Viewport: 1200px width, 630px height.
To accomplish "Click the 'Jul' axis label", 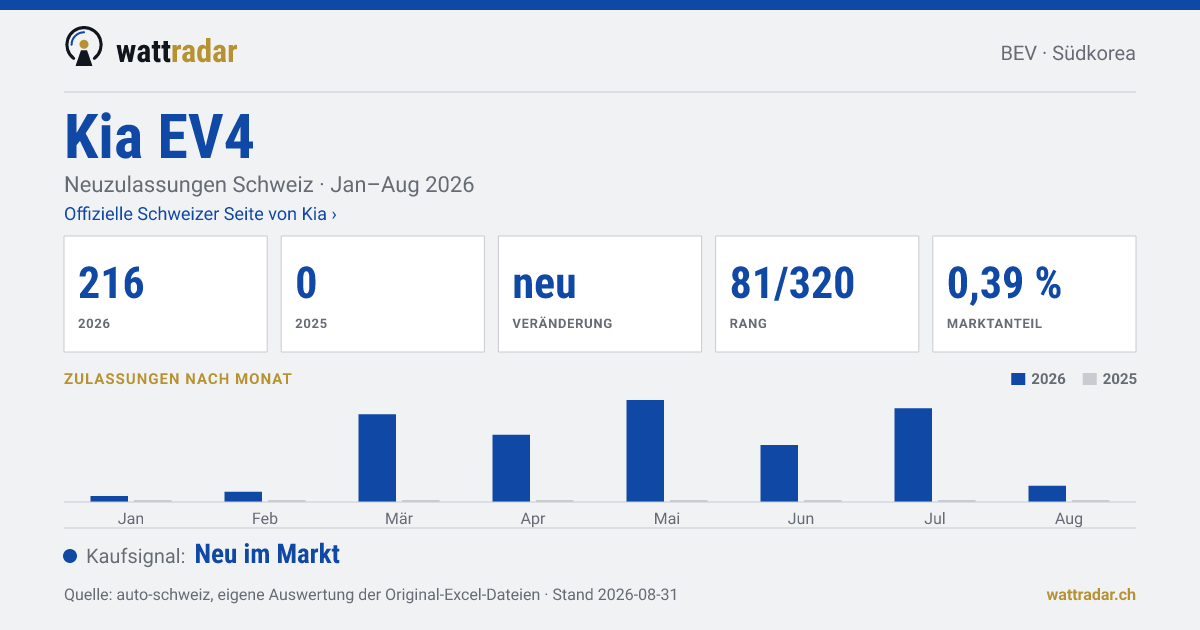I will (935, 518).
